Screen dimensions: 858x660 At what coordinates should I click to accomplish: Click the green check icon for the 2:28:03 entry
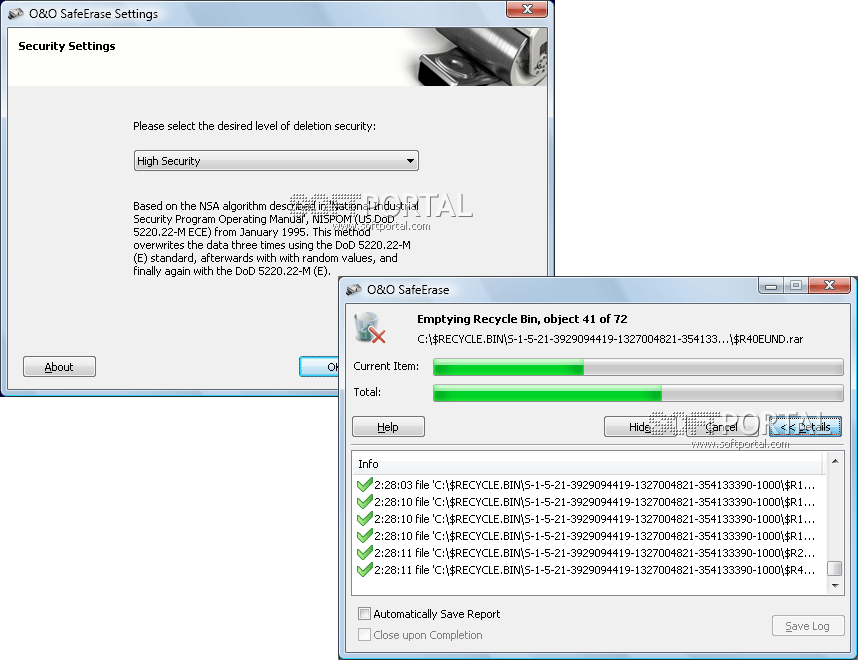pyautogui.click(x=364, y=485)
